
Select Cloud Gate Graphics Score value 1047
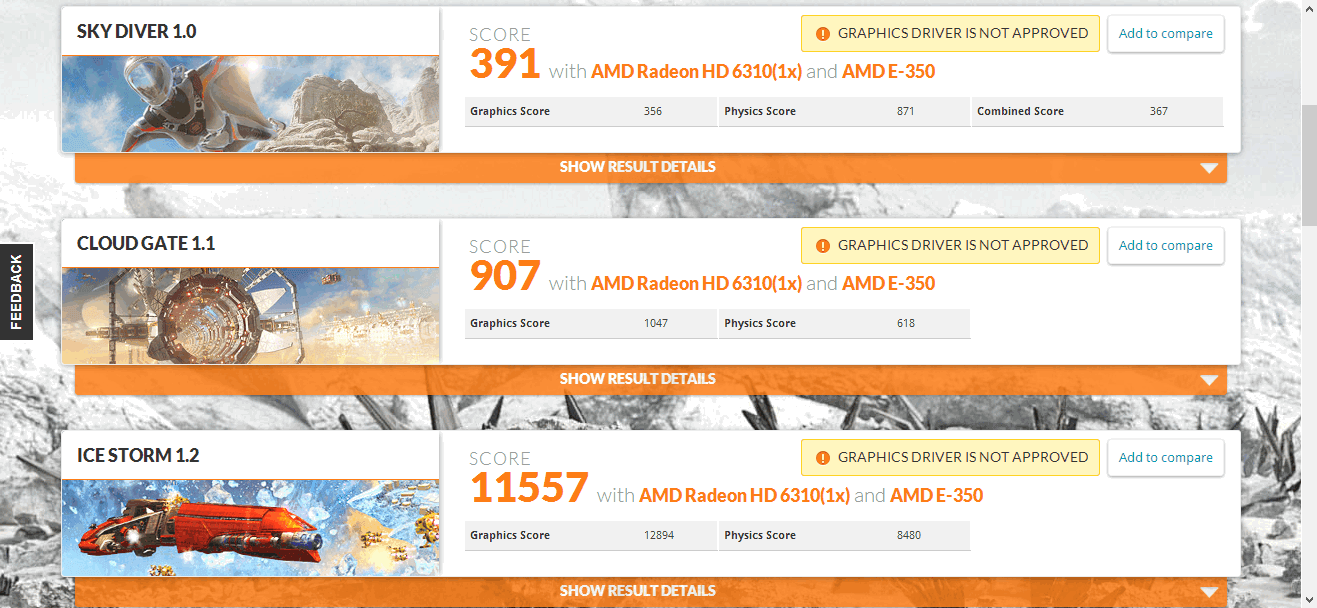click(x=656, y=324)
